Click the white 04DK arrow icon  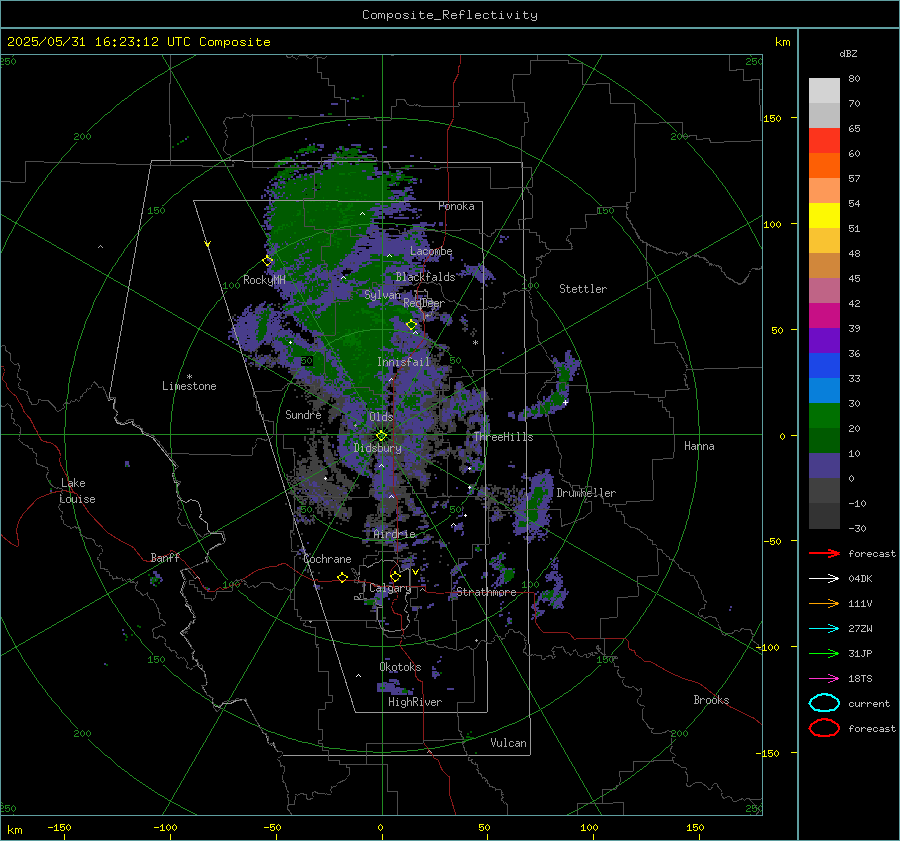[x=824, y=579]
